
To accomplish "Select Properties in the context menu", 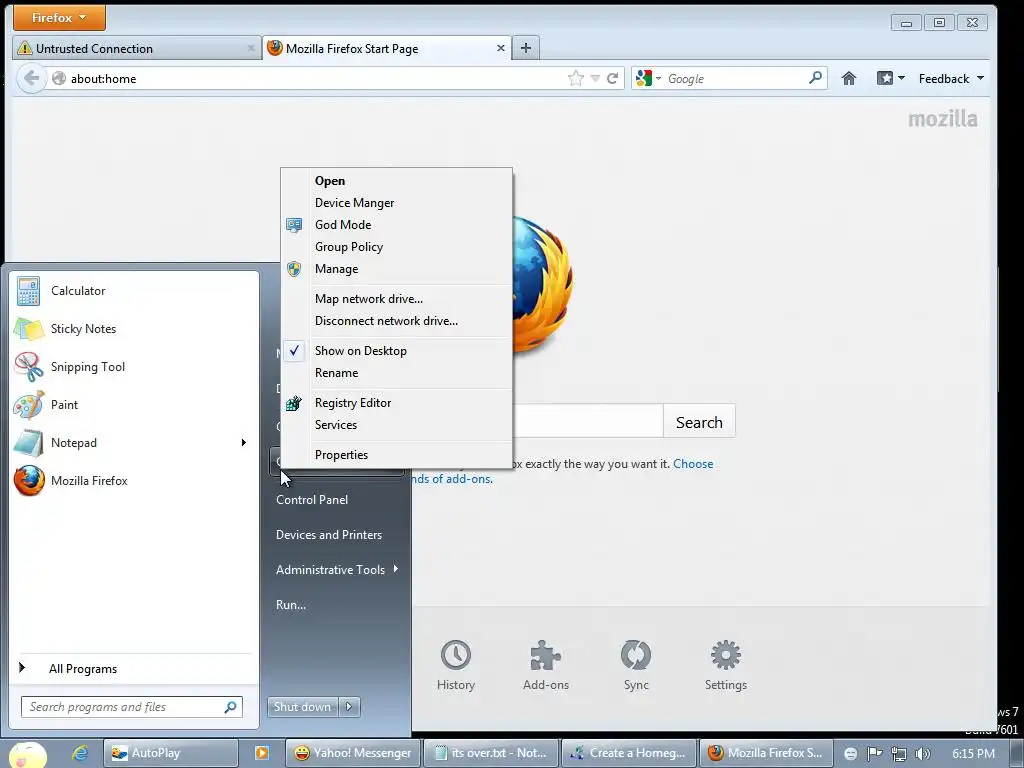I will (x=396, y=455).
